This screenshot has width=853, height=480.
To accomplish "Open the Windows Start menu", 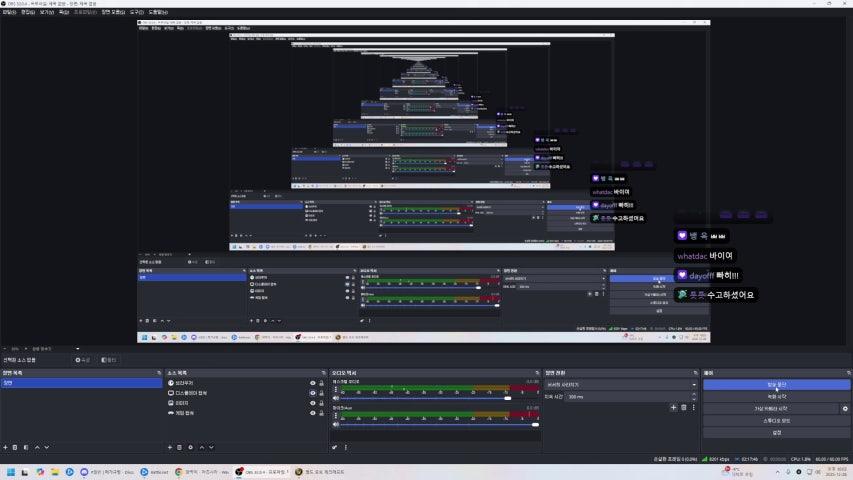I will pyautogui.click(x=11, y=472).
